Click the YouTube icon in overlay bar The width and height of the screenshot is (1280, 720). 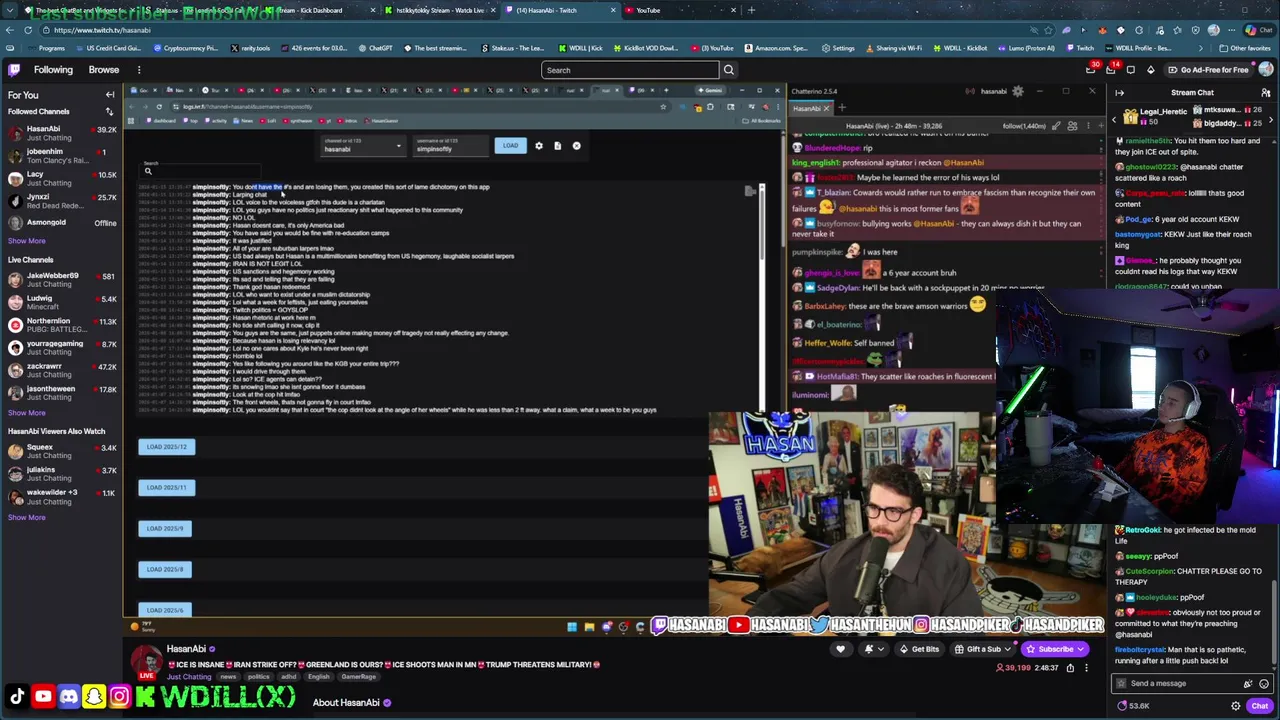point(43,696)
